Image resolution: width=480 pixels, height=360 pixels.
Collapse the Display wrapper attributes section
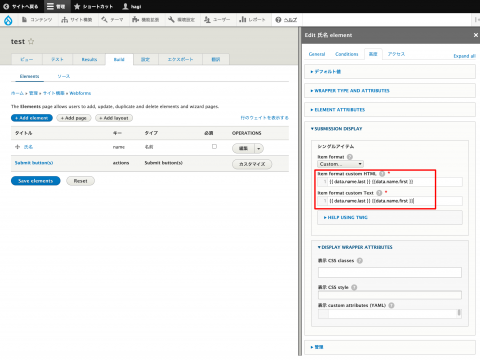click(x=355, y=247)
